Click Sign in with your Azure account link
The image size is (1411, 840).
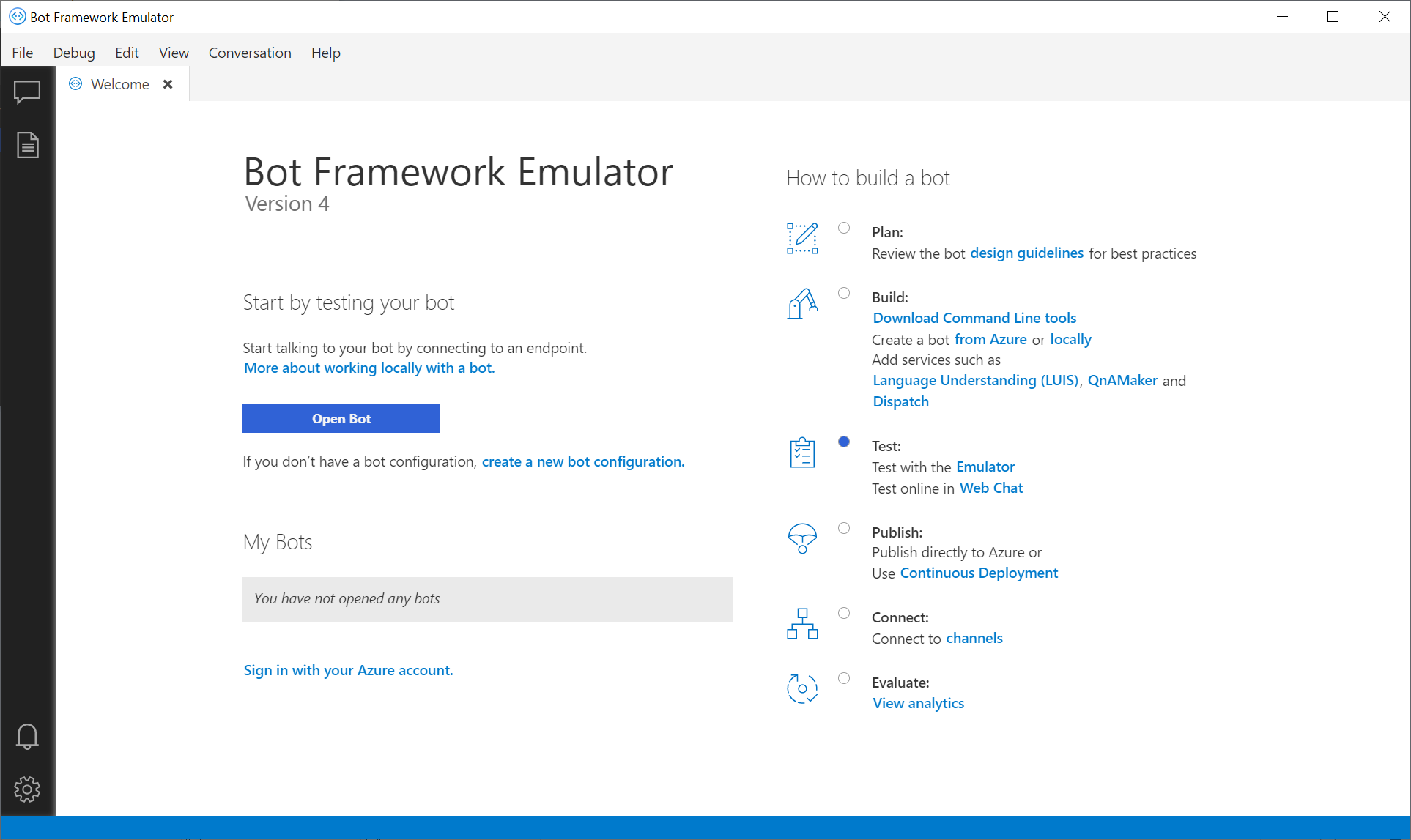coord(347,670)
